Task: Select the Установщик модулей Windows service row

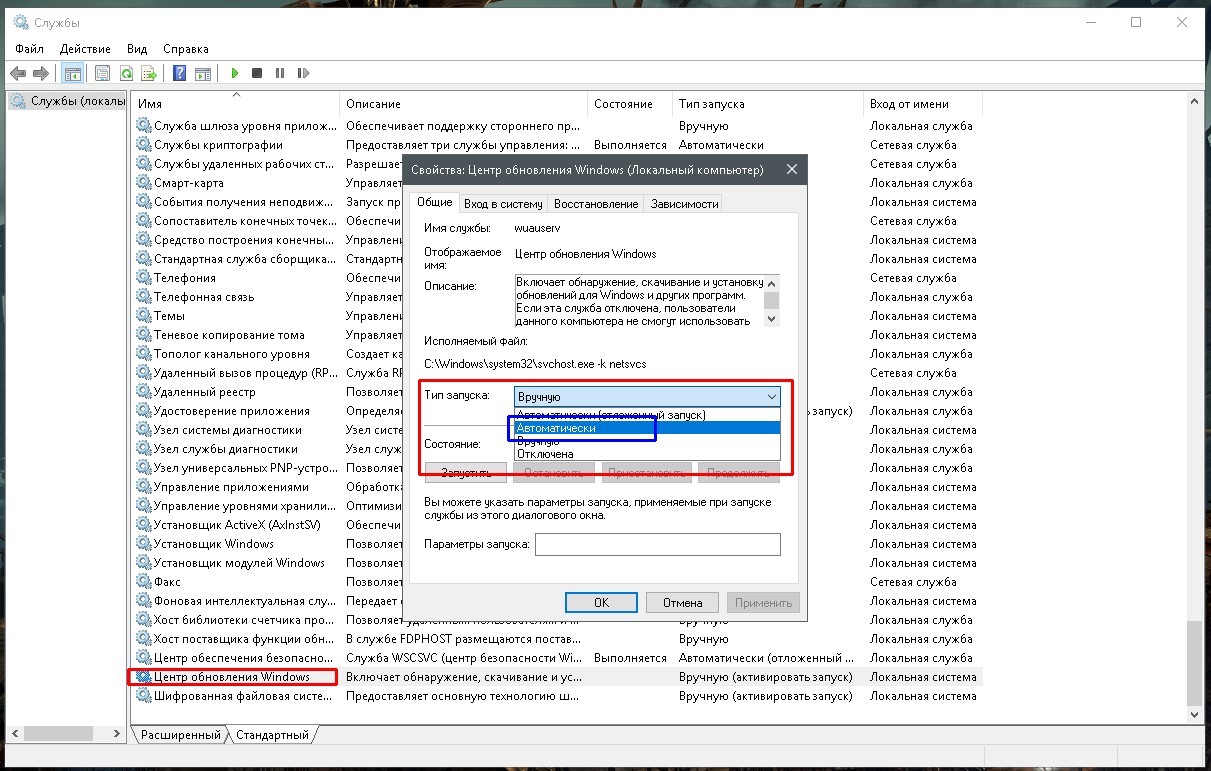Action: click(x=557, y=563)
